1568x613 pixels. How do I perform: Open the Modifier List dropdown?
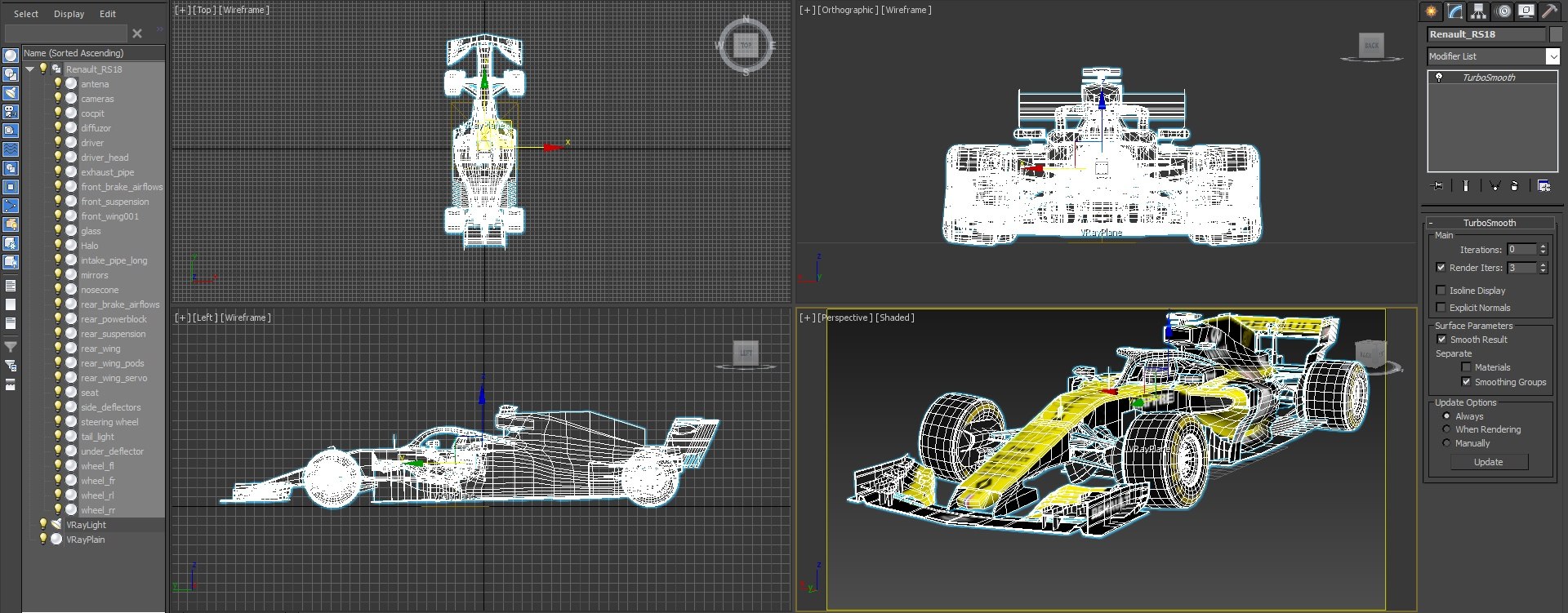(x=1552, y=56)
